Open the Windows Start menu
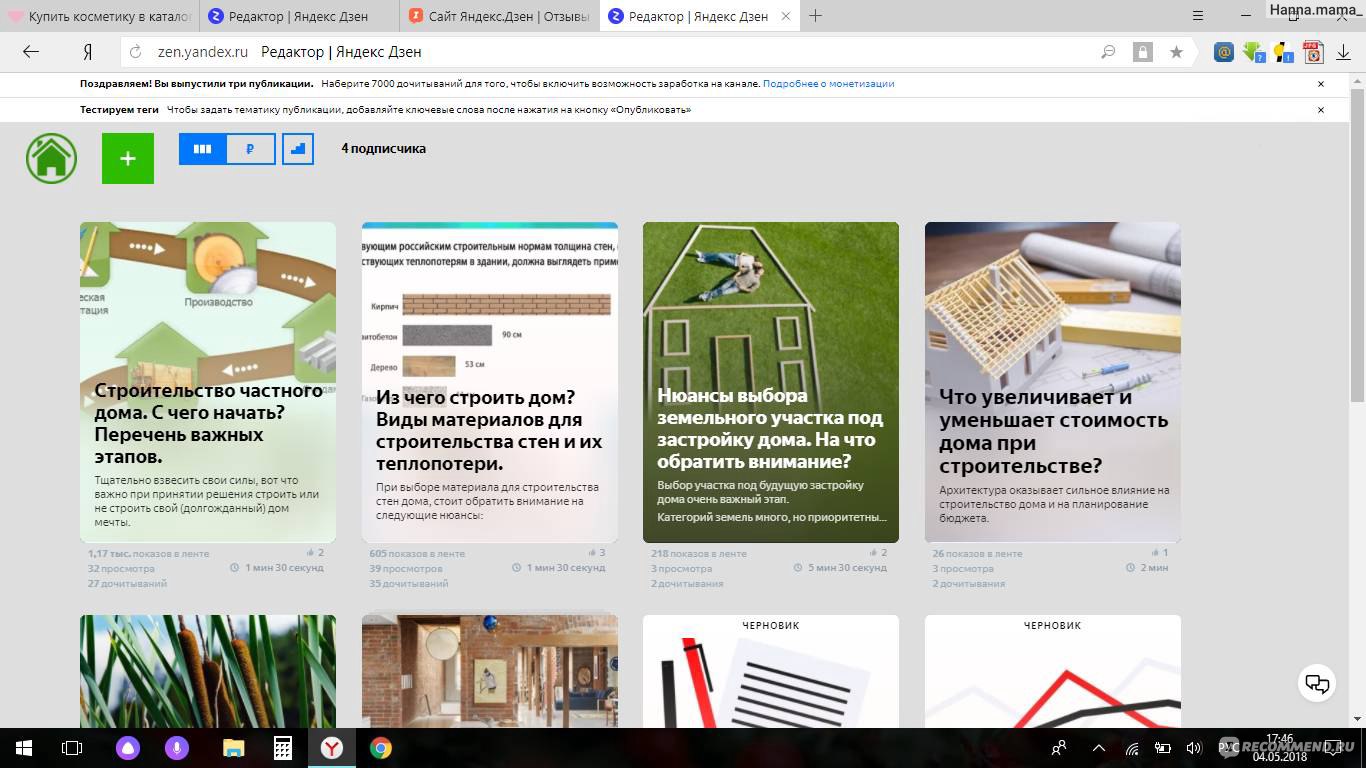This screenshot has height=768, width=1366. [23, 748]
